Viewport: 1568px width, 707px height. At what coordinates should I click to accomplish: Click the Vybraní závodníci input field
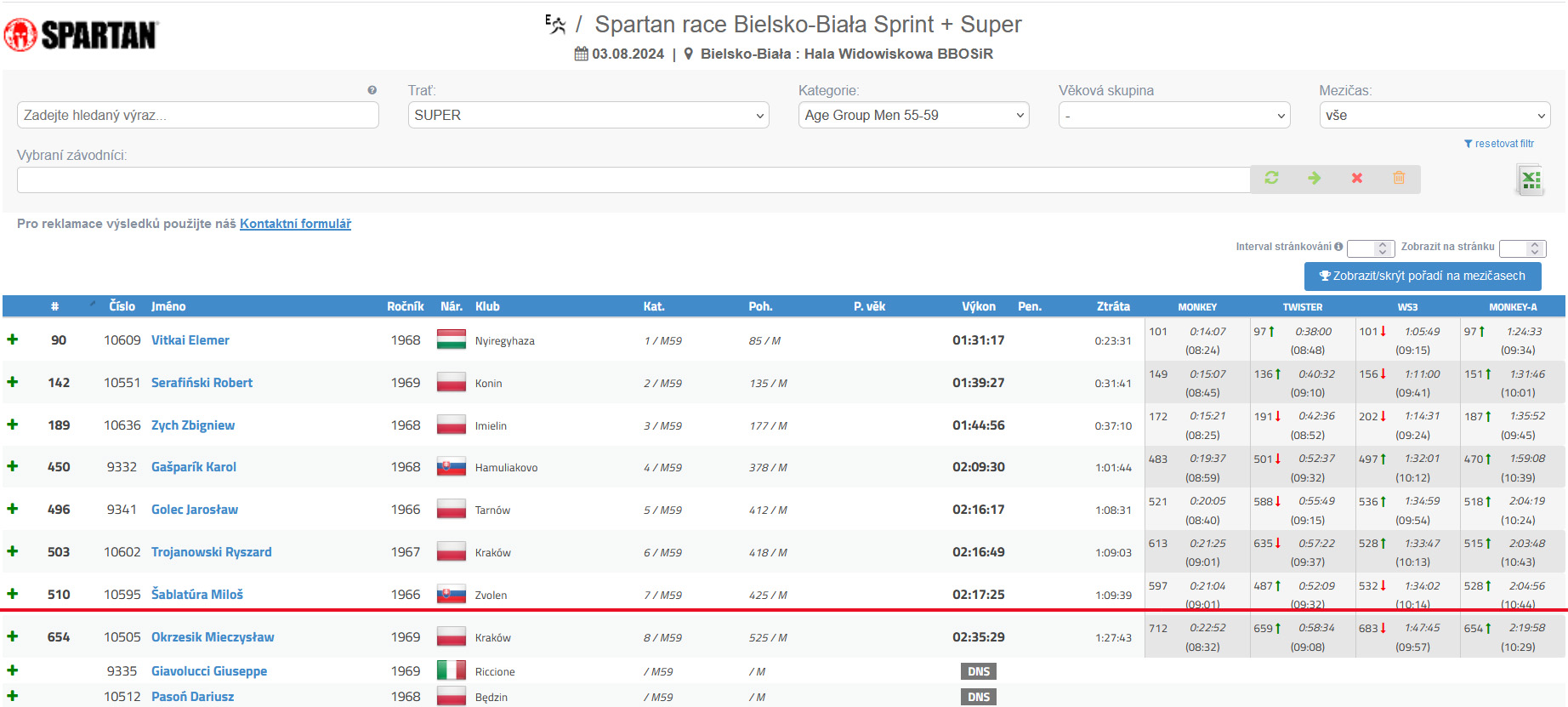pyautogui.click(x=633, y=180)
